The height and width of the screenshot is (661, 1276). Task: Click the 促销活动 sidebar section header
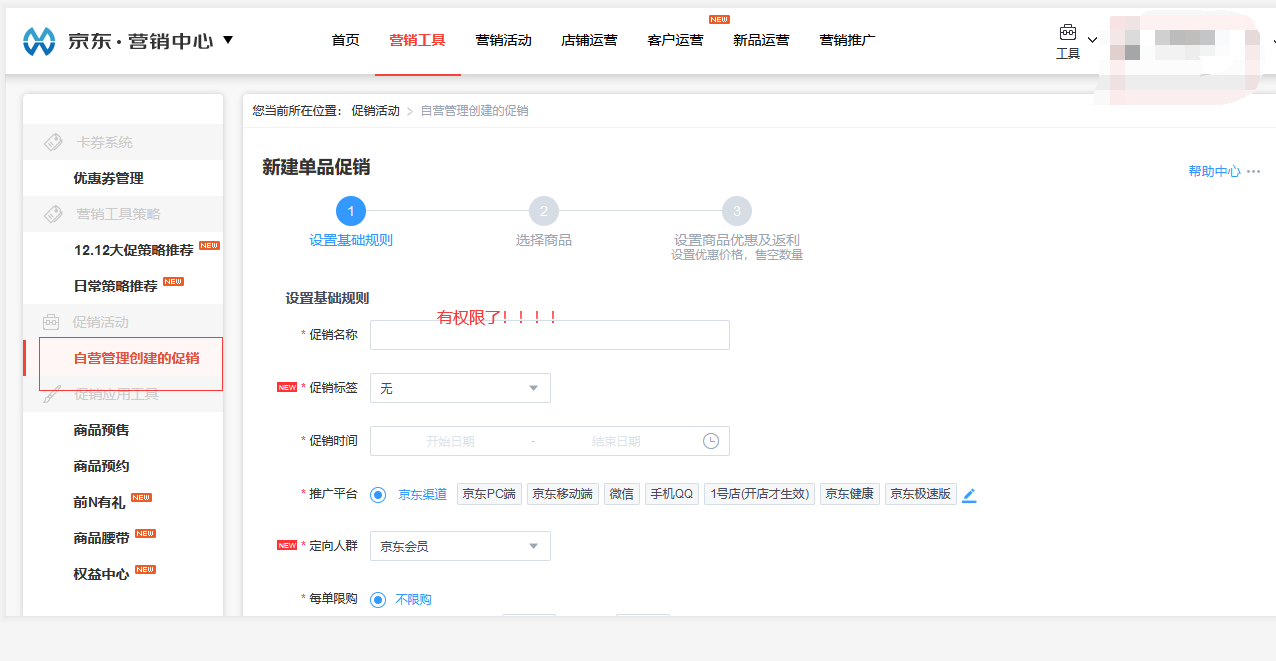point(123,322)
